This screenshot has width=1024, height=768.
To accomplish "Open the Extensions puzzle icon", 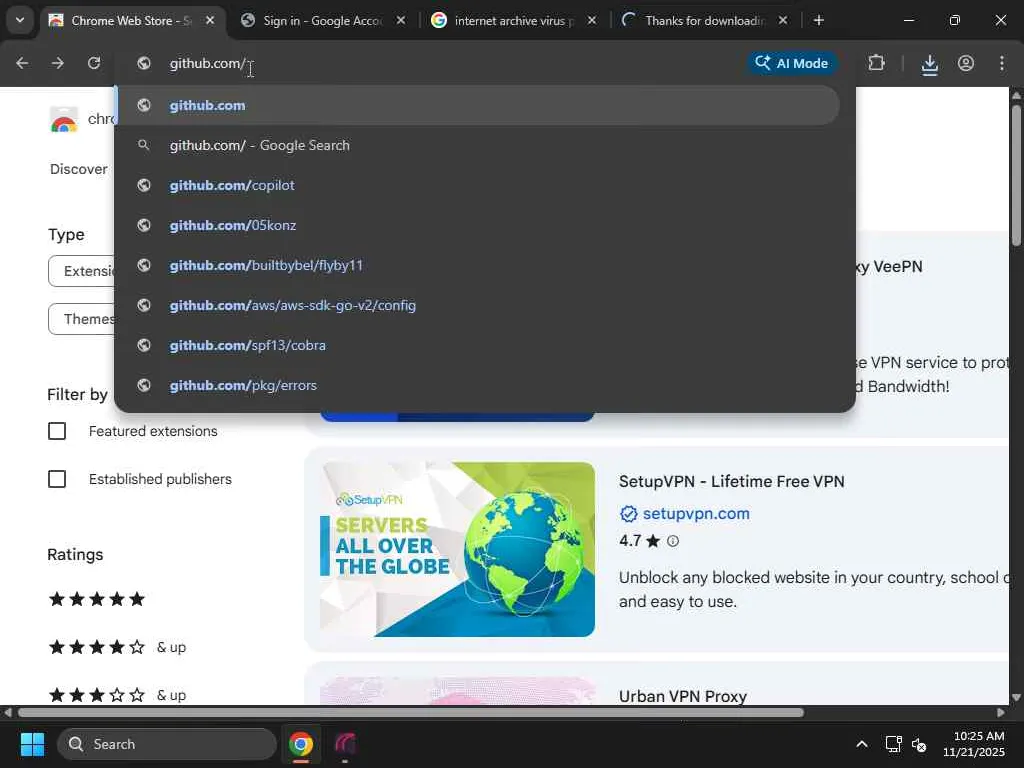I will coord(876,63).
